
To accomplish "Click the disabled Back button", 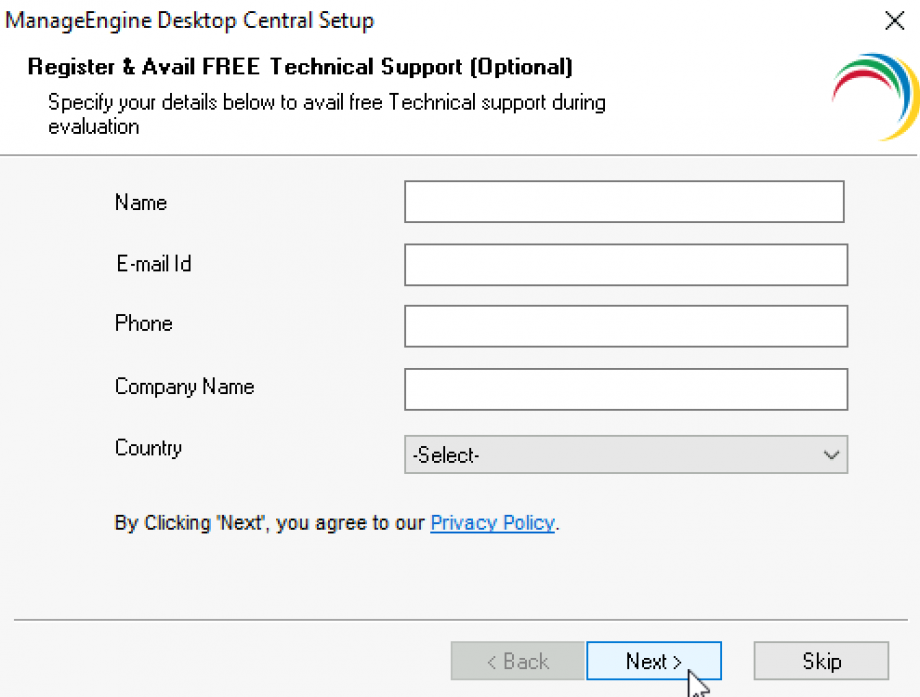I will (x=517, y=661).
